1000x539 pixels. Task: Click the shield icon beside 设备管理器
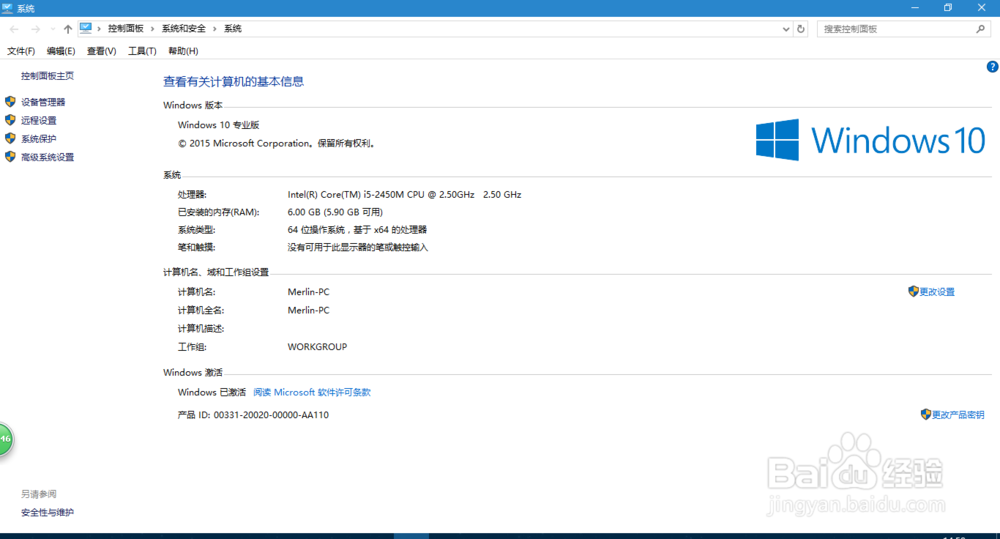(10, 101)
